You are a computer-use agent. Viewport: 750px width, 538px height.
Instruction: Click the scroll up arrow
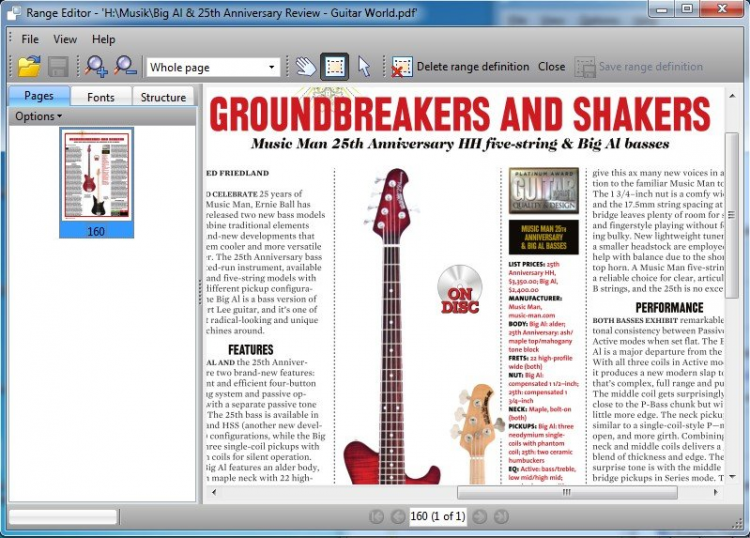(732, 96)
